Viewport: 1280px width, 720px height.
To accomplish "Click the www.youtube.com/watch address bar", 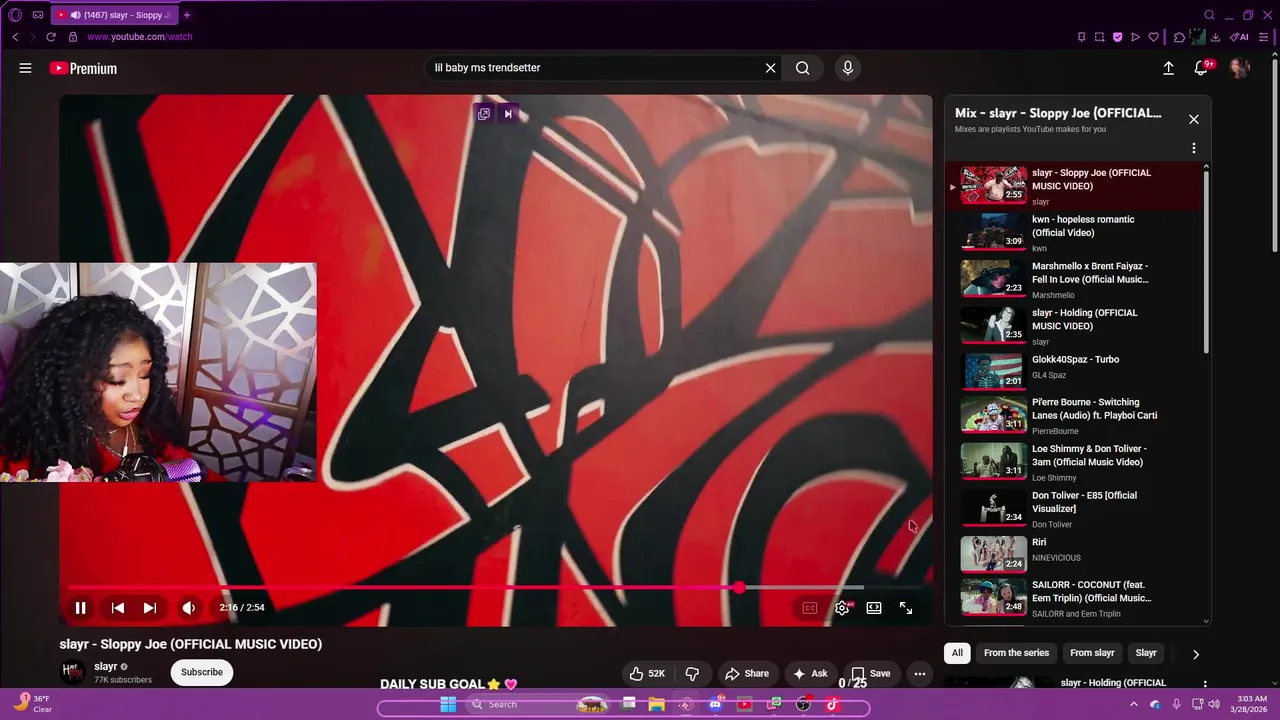I will (x=139, y=37).
